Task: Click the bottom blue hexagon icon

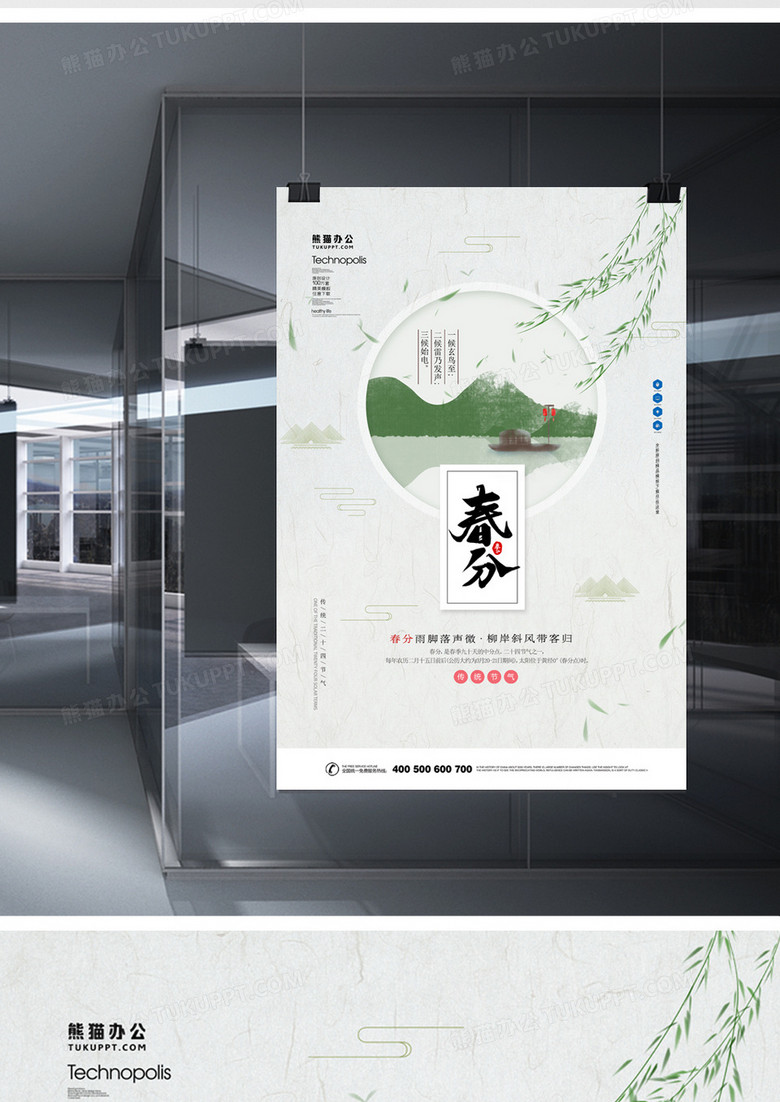Action: (657, 411)
